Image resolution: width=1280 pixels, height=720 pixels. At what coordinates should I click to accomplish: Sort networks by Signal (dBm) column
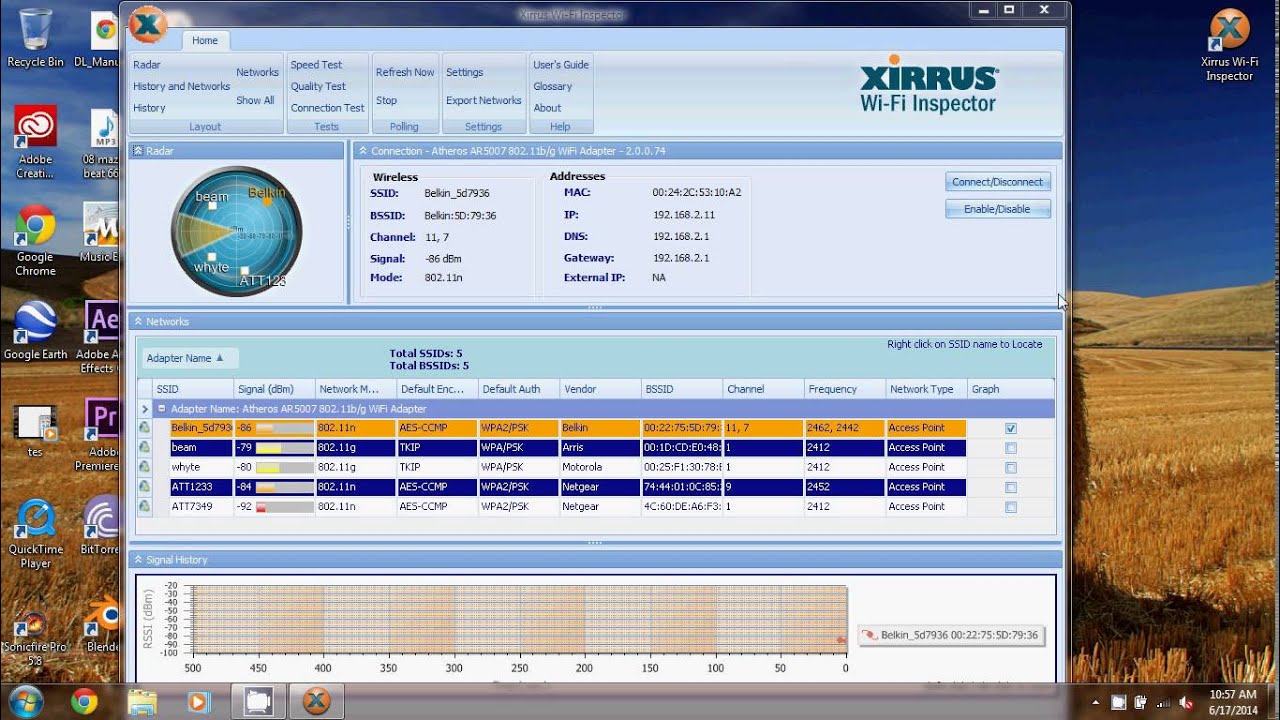pyautogui.click(x=274, y=389)
